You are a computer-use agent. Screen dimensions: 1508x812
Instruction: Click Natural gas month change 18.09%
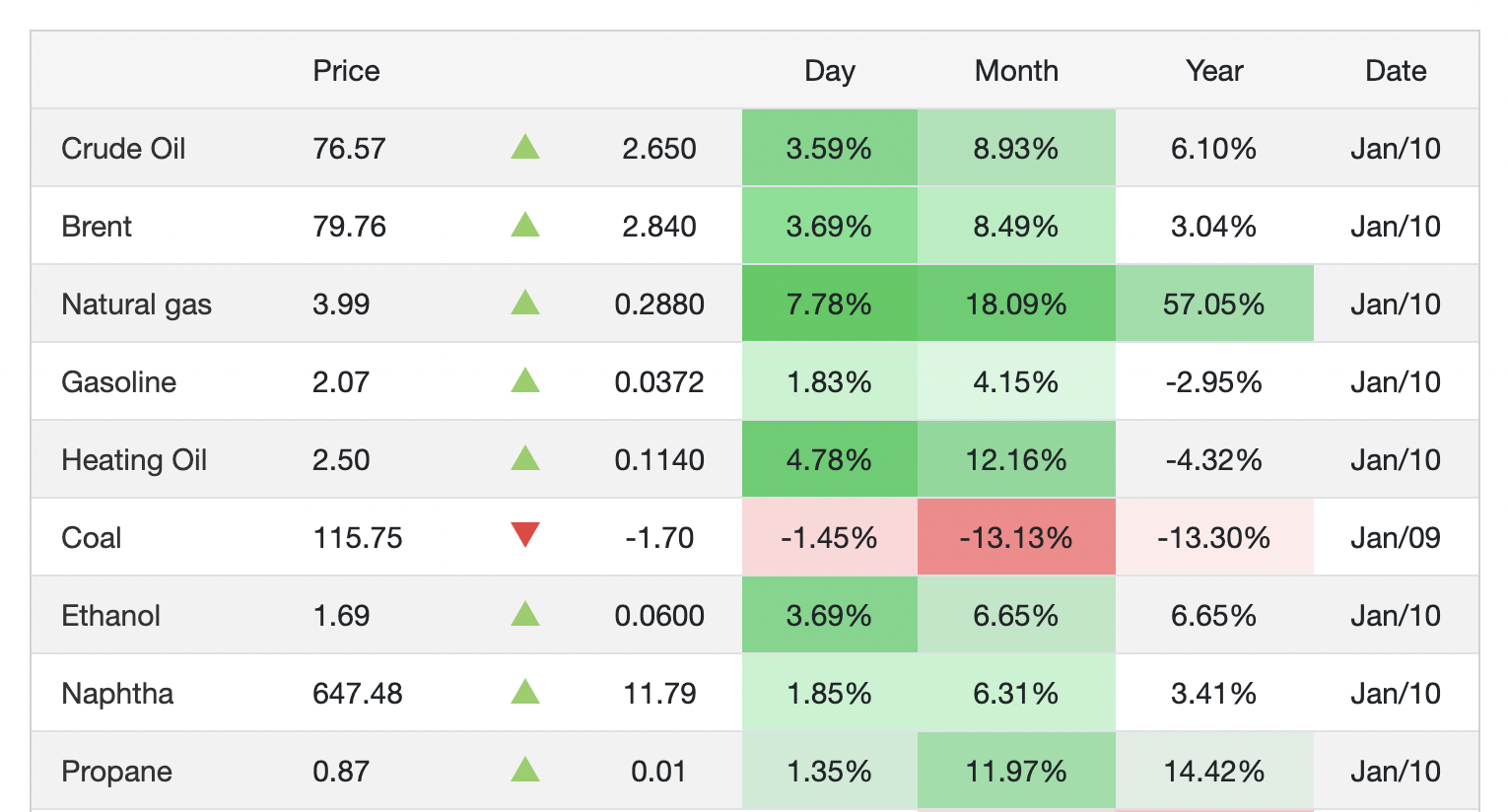tap(1016, 304)
